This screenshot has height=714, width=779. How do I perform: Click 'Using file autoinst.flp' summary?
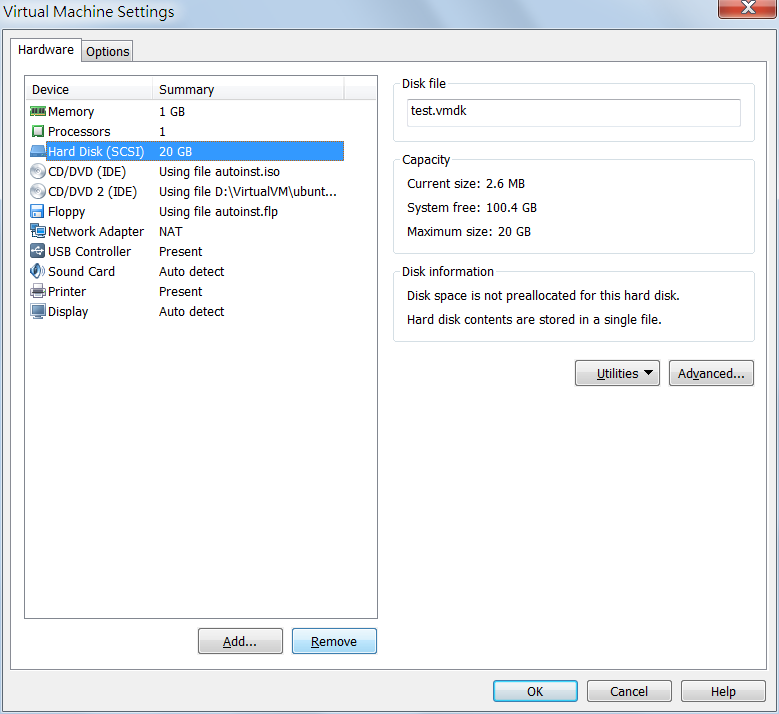(x=218, y=212)
